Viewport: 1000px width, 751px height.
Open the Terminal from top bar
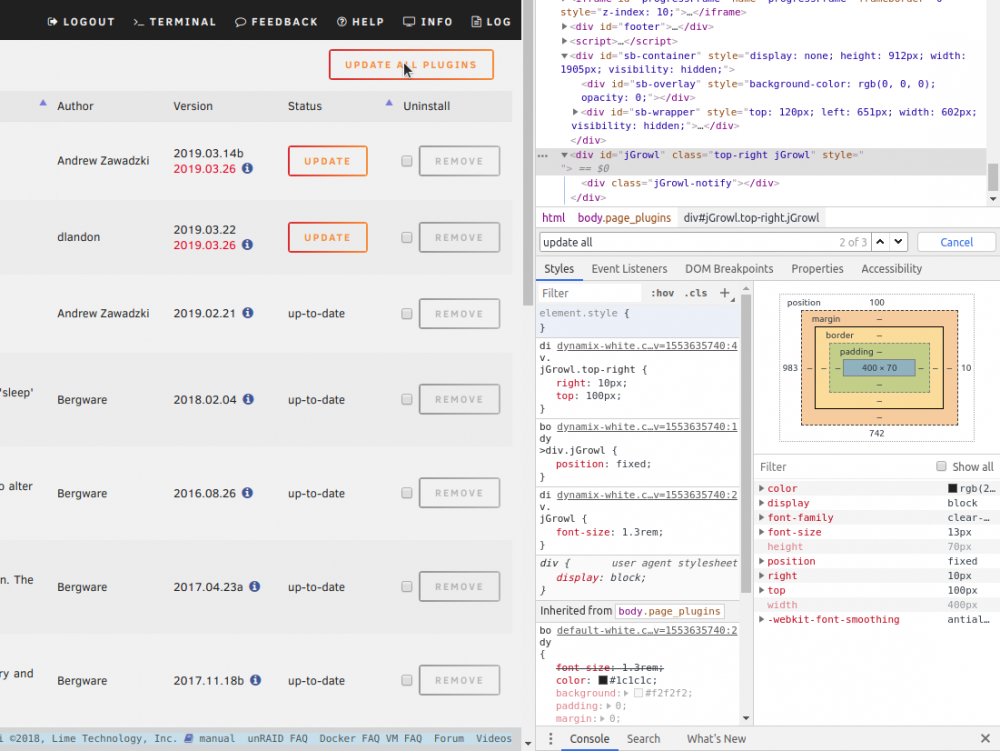click(x=174, y=22)
